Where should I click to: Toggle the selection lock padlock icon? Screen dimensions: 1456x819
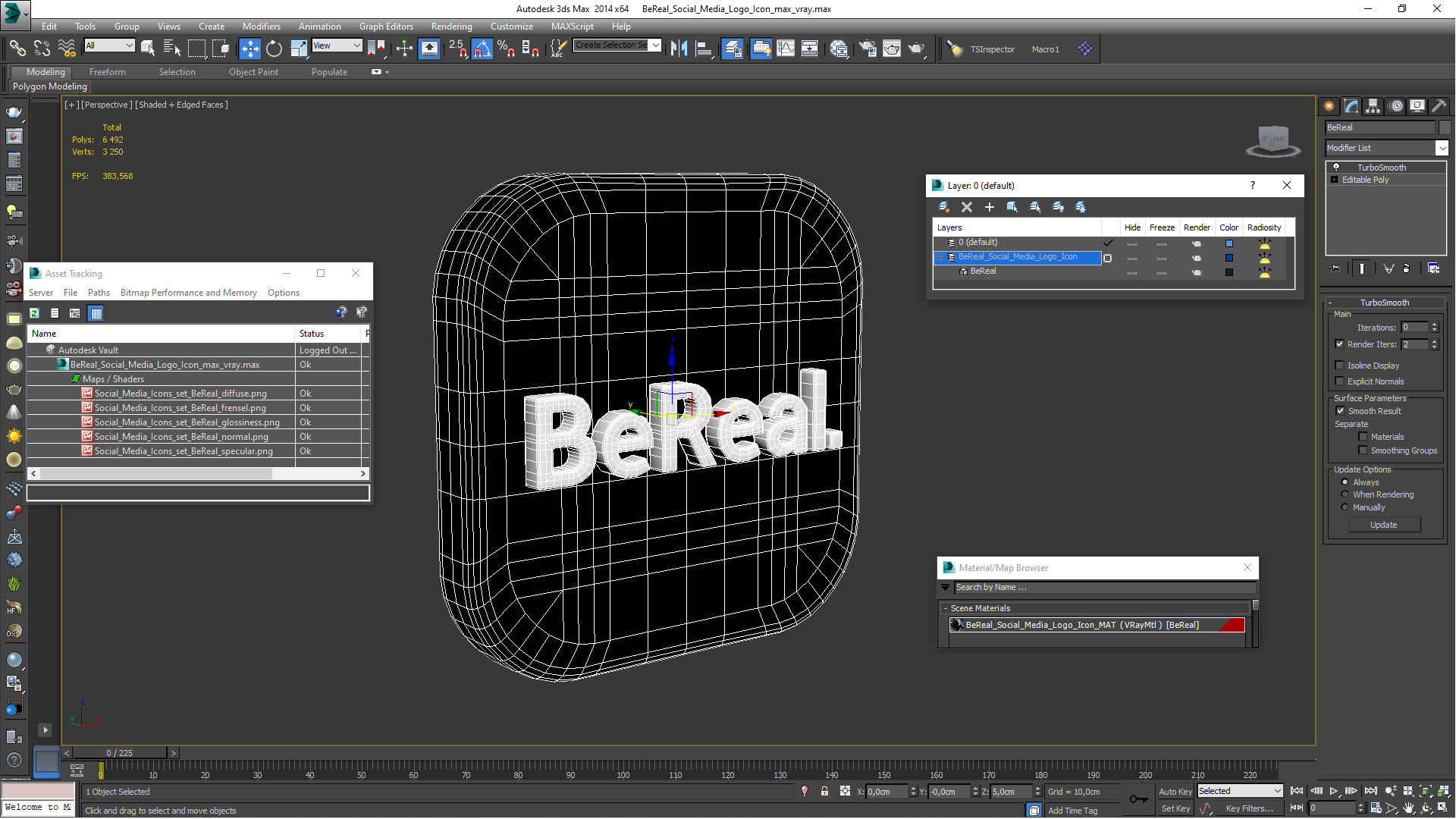point(824,791)
